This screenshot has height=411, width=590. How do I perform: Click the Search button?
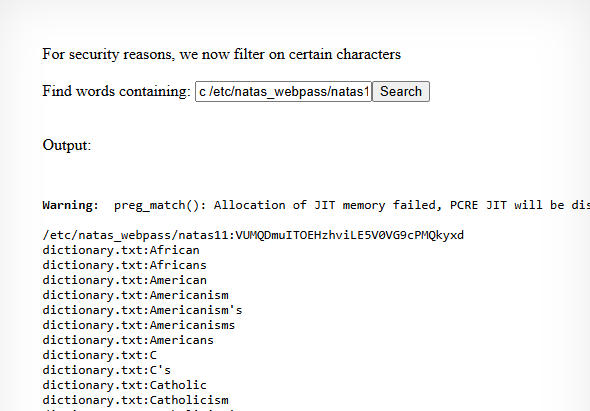(x=401, y=91)
